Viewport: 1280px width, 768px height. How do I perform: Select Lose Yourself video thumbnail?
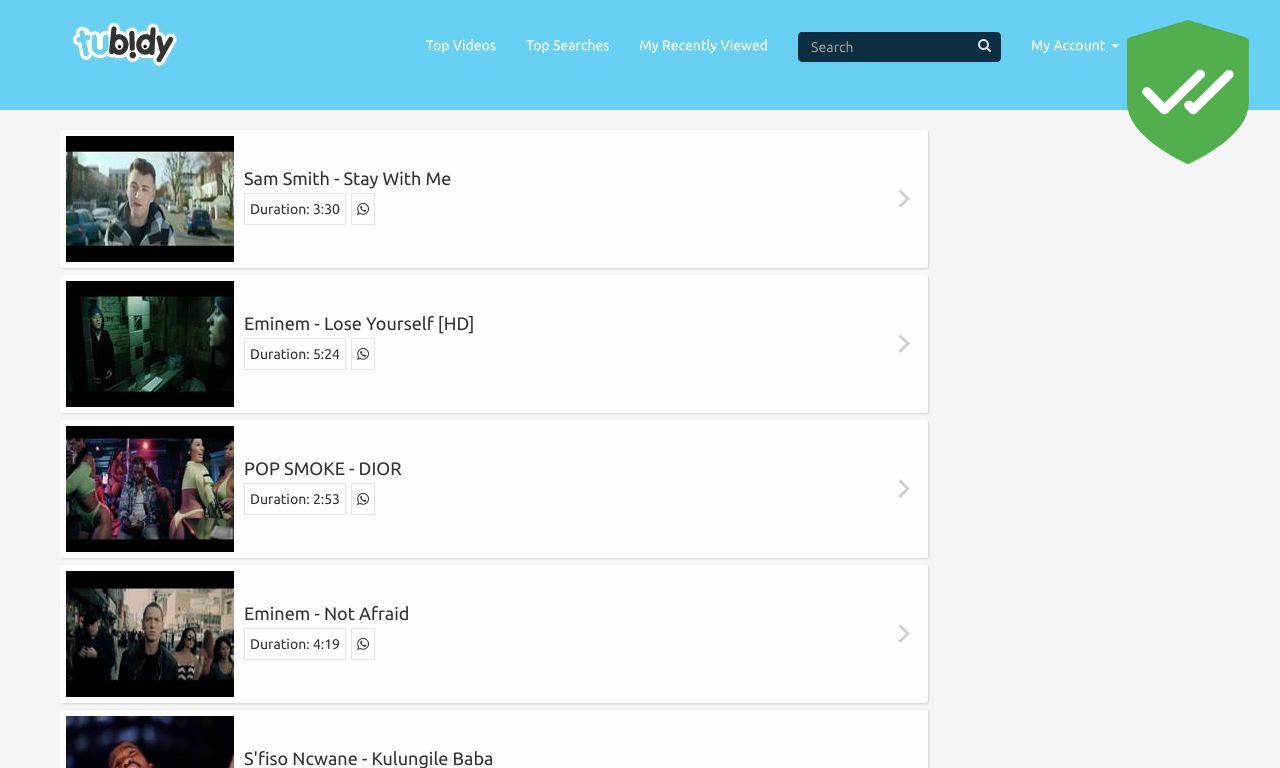click(x=150, y=344)
